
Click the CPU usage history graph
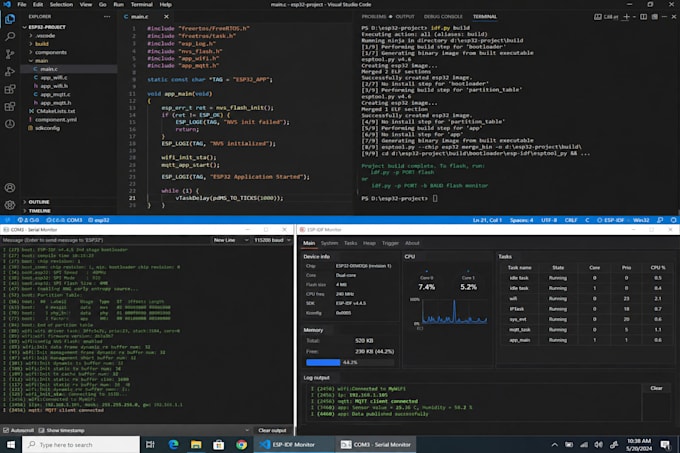(454, 311)
